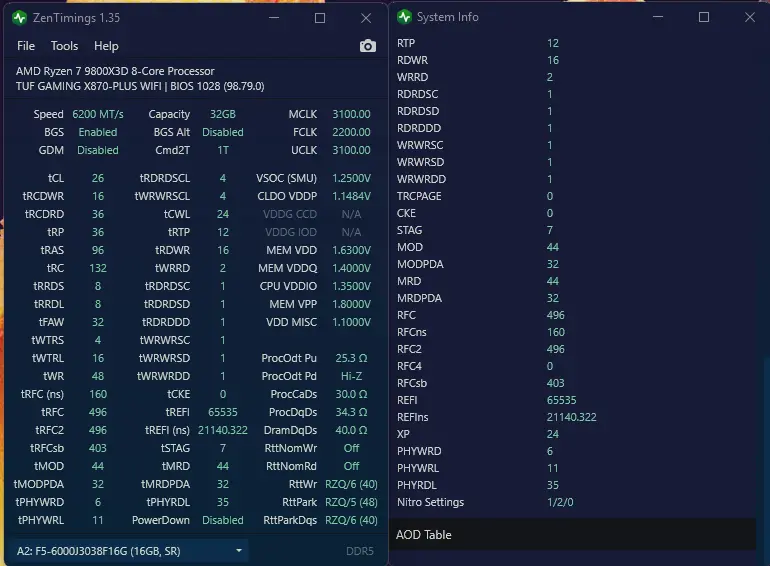Click the RttNomWr Off value
Image resolution: width=770 pixels, height=566 pixels.
(351, 448)
